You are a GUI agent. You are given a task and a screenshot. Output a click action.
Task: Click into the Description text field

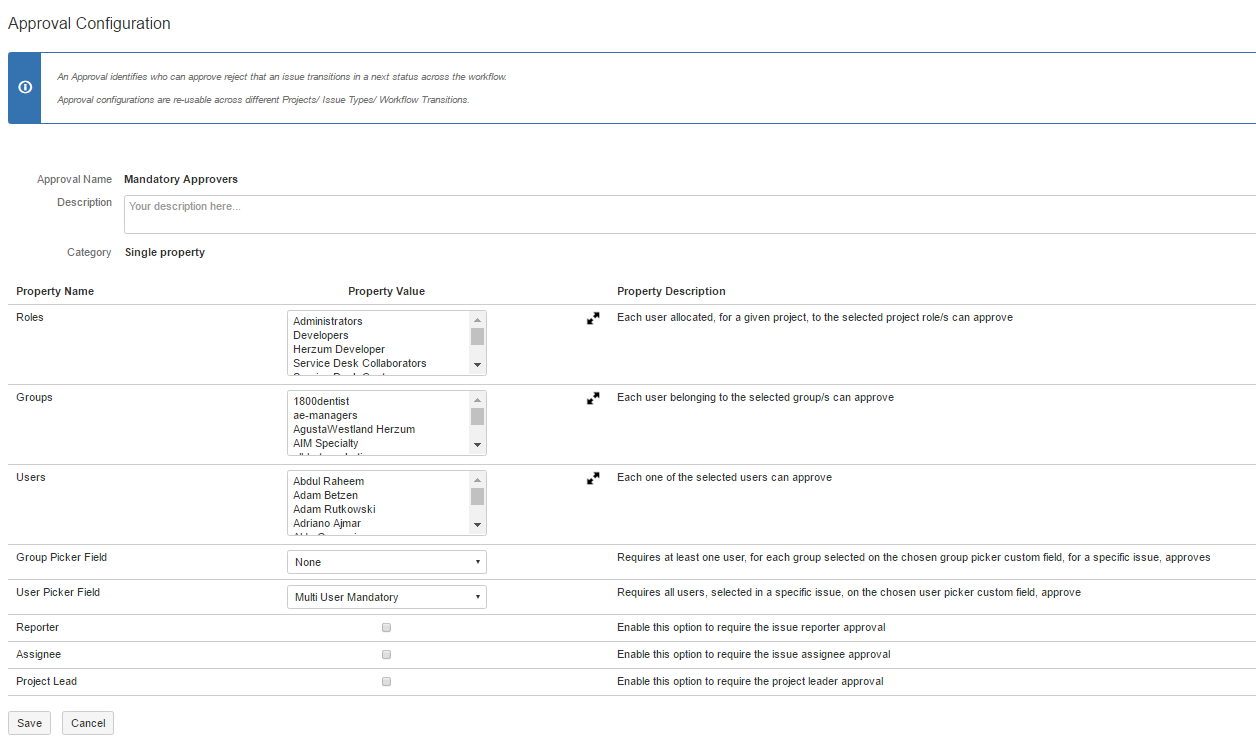[688, 214]
